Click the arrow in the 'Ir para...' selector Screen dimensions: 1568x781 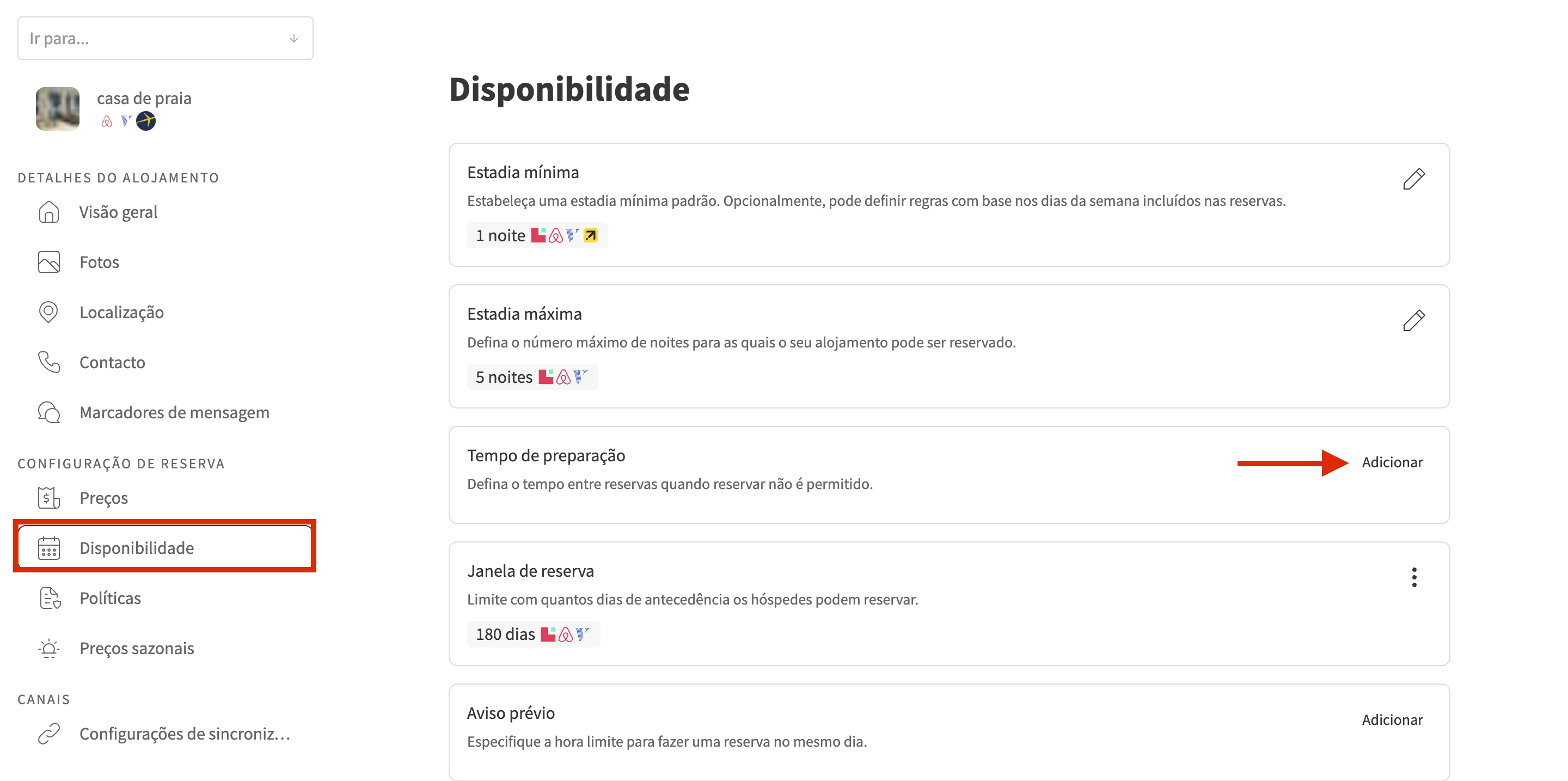tap(294, 38)
